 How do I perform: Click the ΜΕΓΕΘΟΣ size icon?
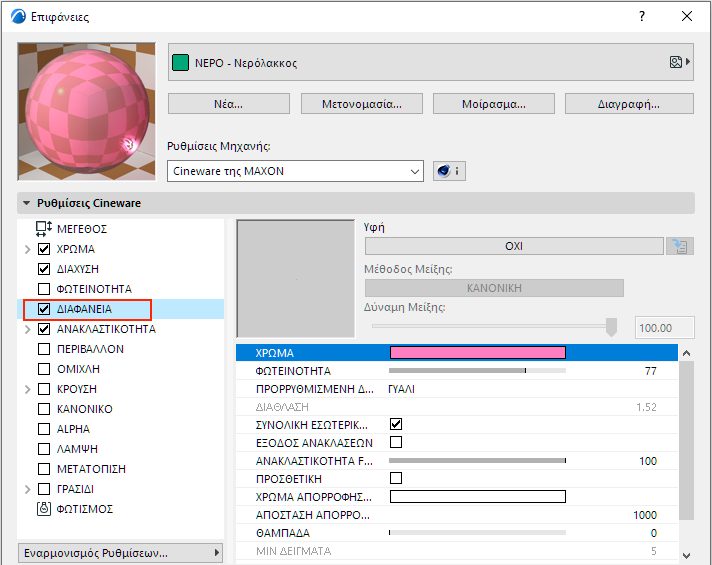tap(44, 229)
